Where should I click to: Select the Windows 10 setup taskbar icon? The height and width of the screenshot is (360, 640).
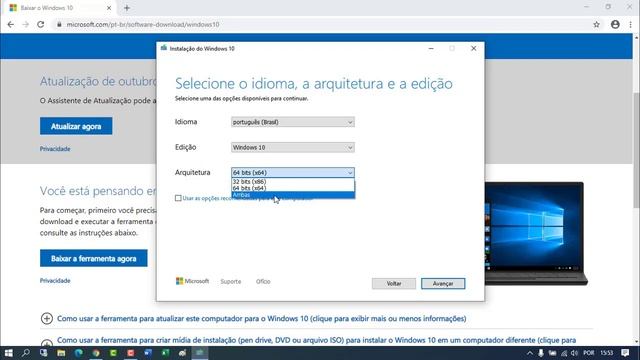point(200,353)
